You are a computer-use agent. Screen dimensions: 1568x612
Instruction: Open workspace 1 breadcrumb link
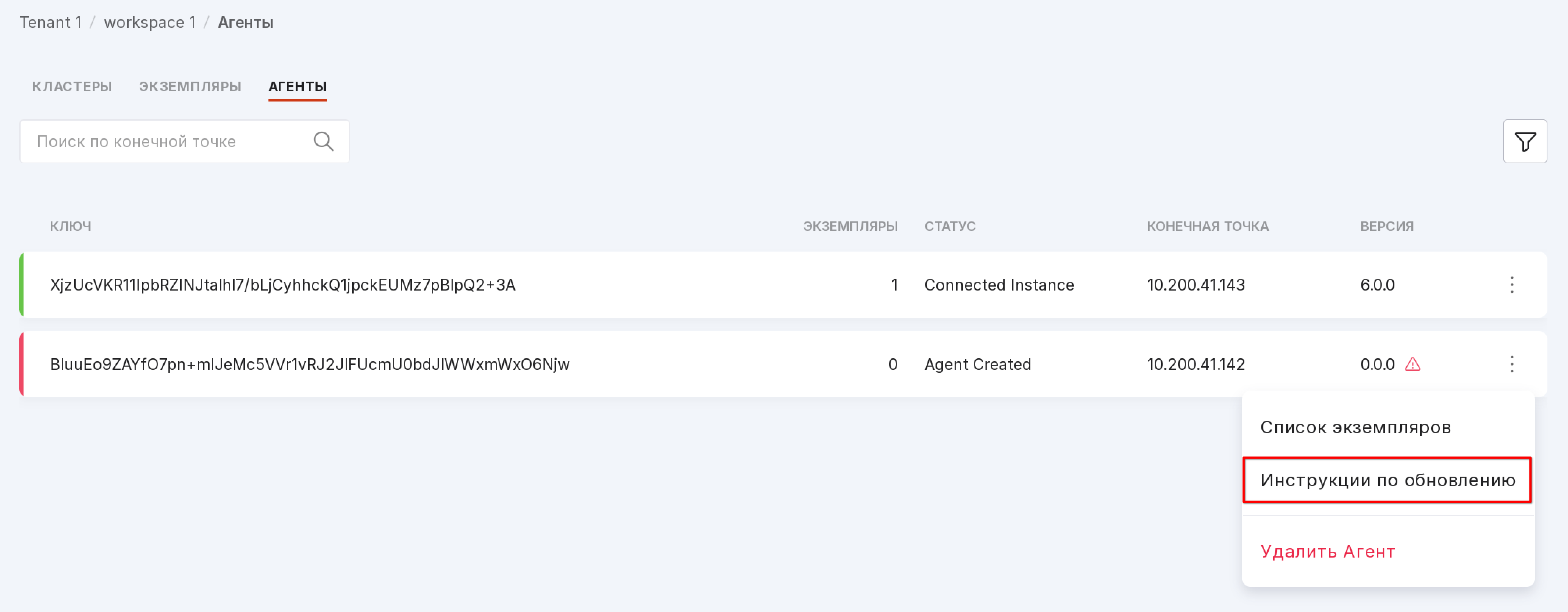point(150,22)
